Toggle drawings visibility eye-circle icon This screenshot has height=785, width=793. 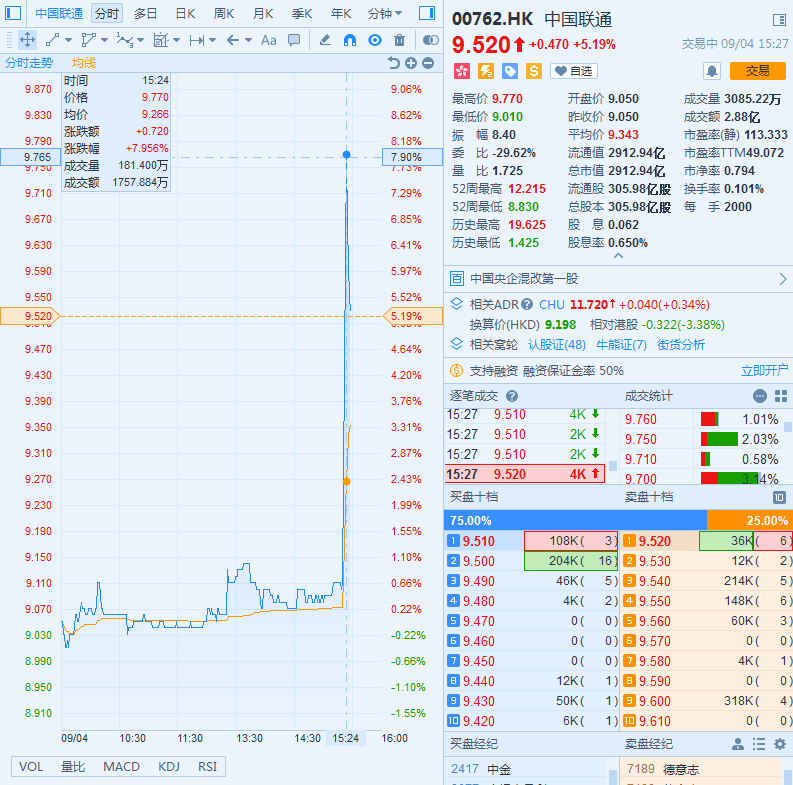click(375, 40)
